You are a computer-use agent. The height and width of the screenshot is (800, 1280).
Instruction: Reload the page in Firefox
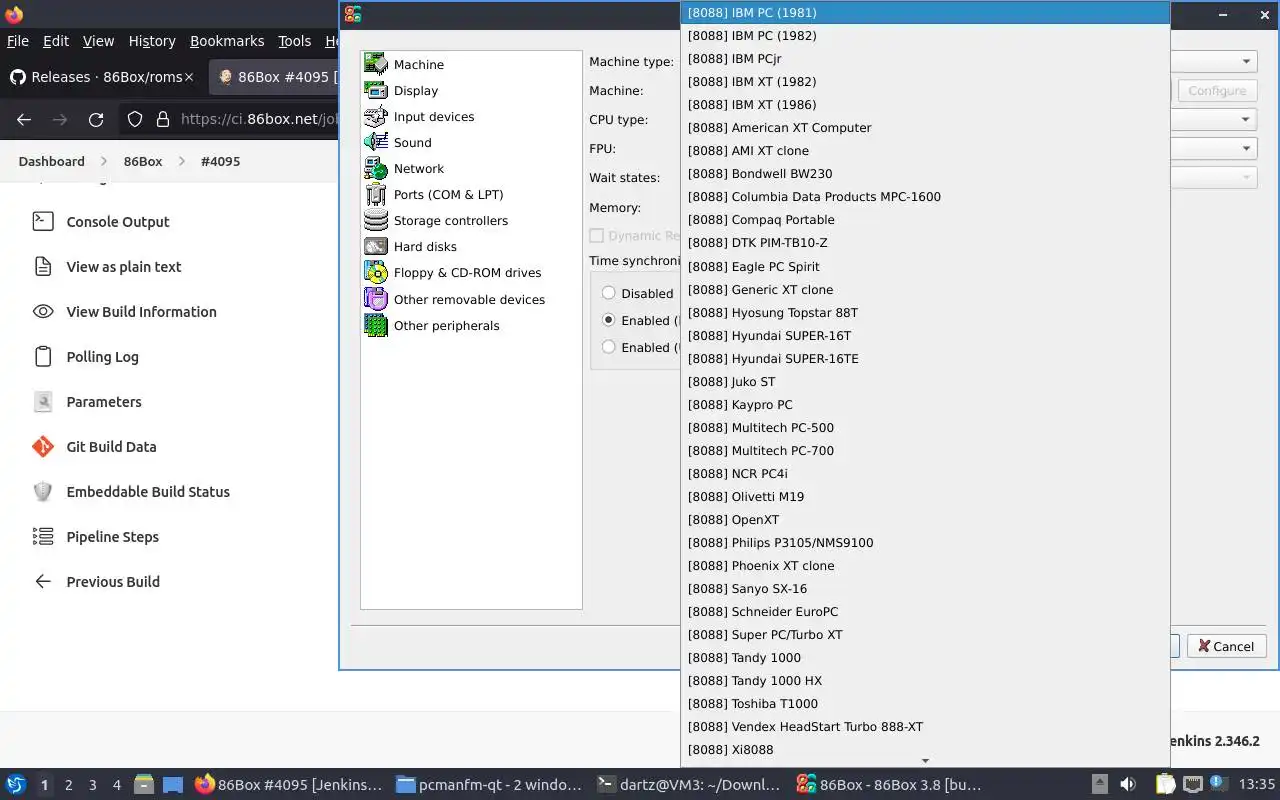click(x=96, y=119)
